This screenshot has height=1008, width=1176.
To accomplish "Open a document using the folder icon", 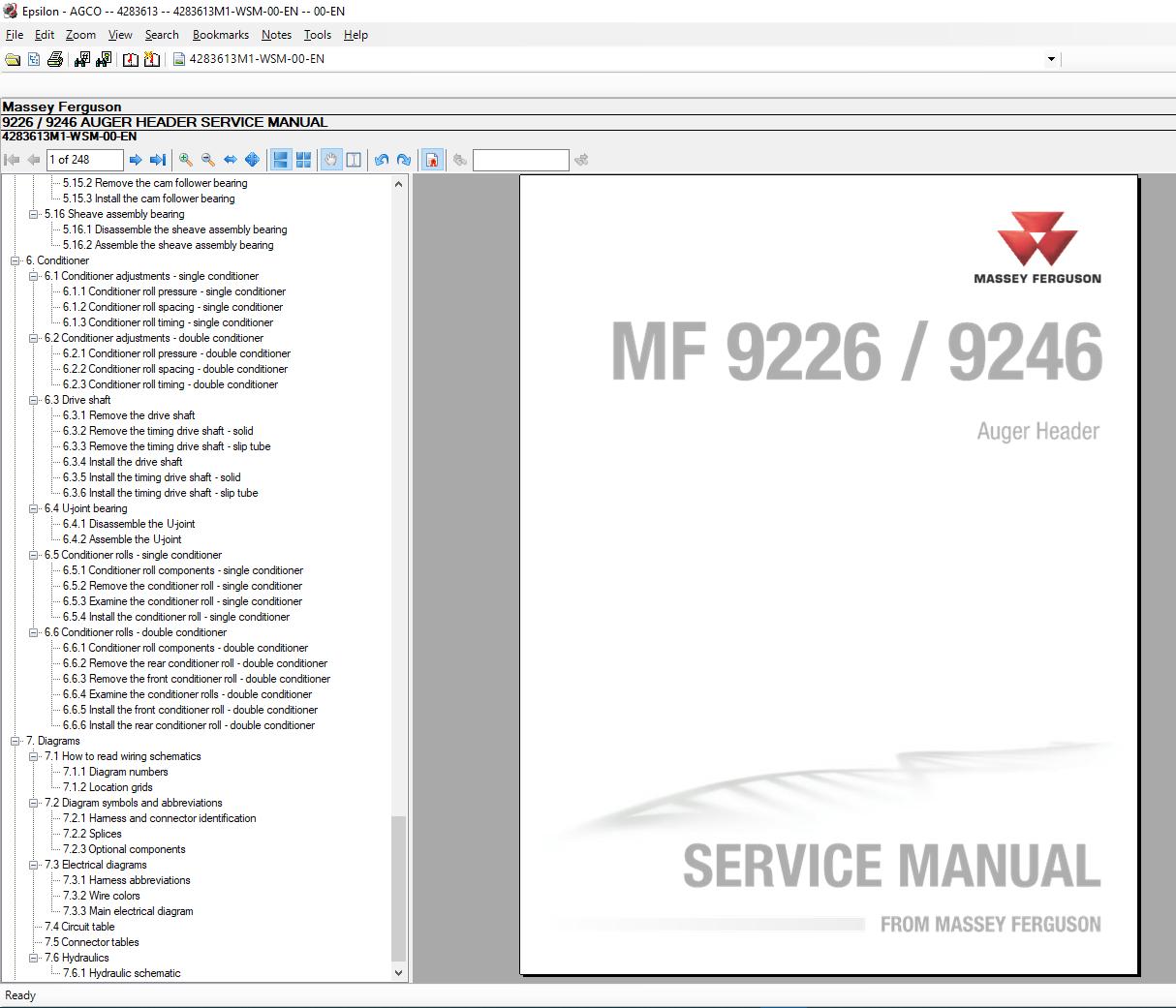I will tap(13, 59).
